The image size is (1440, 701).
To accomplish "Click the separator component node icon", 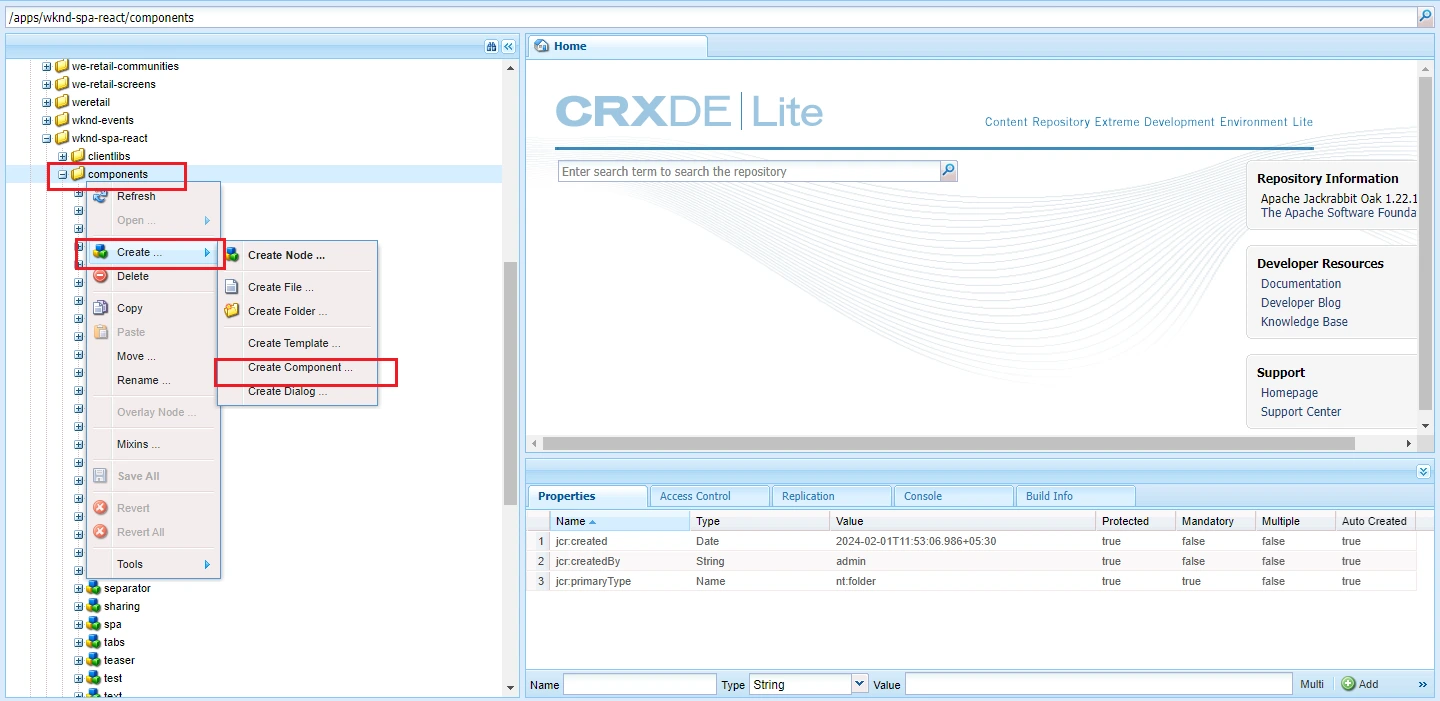I will pyautogui.click(x=93, y=588).
